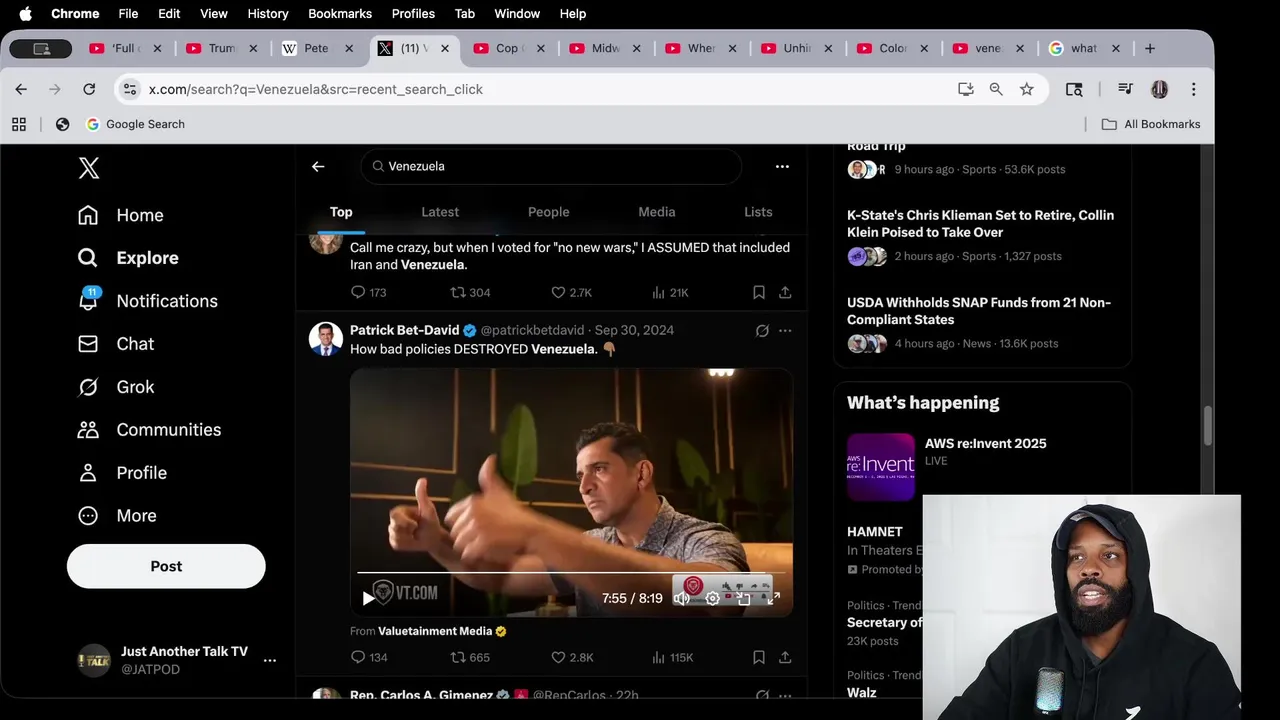Reply to Patrick Bet-David post
This screenshot has width=1280, height=720.
(368, 658)
